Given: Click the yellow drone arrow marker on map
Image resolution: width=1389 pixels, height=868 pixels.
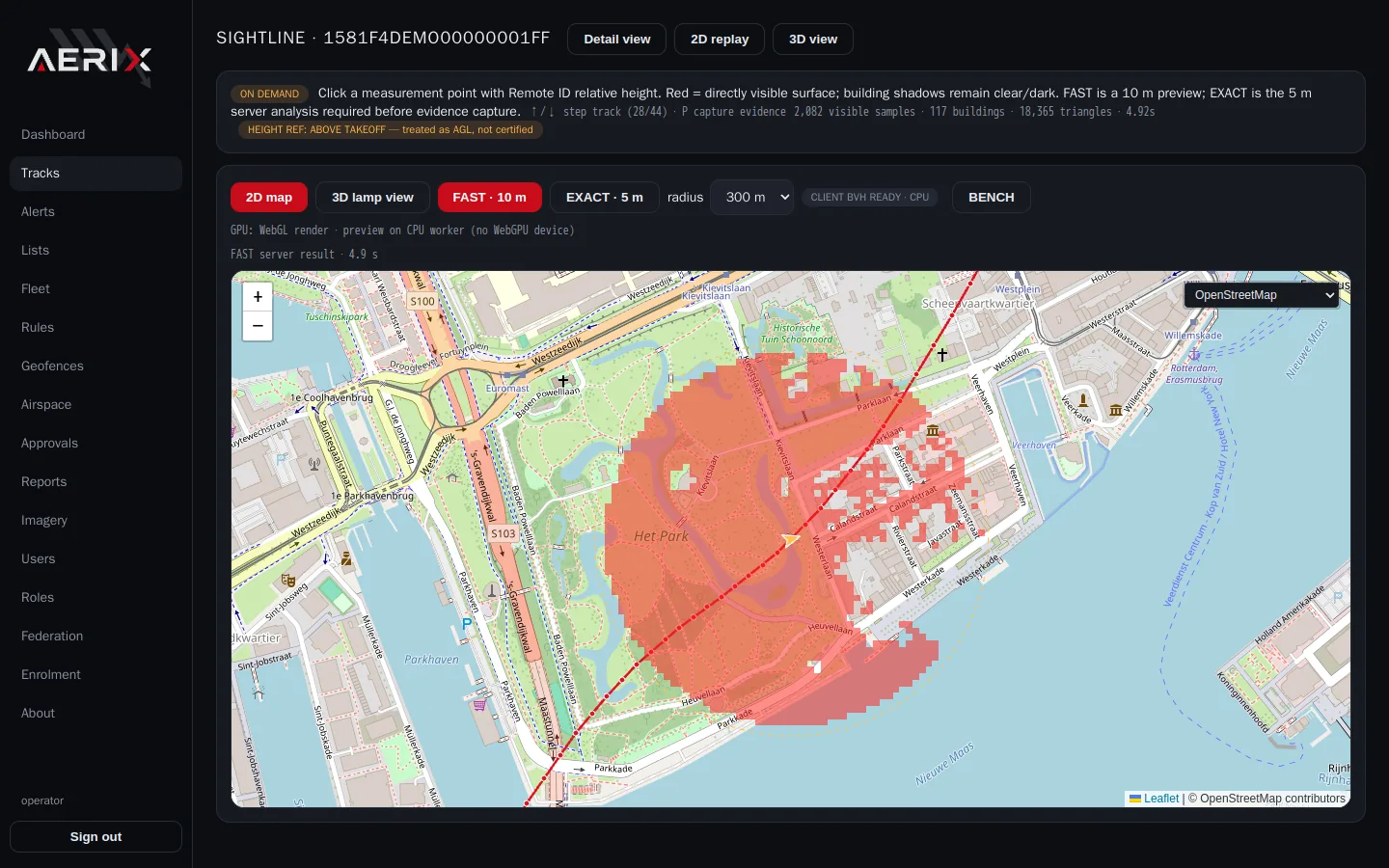Looking at the screenshot, I should (791, 539).
